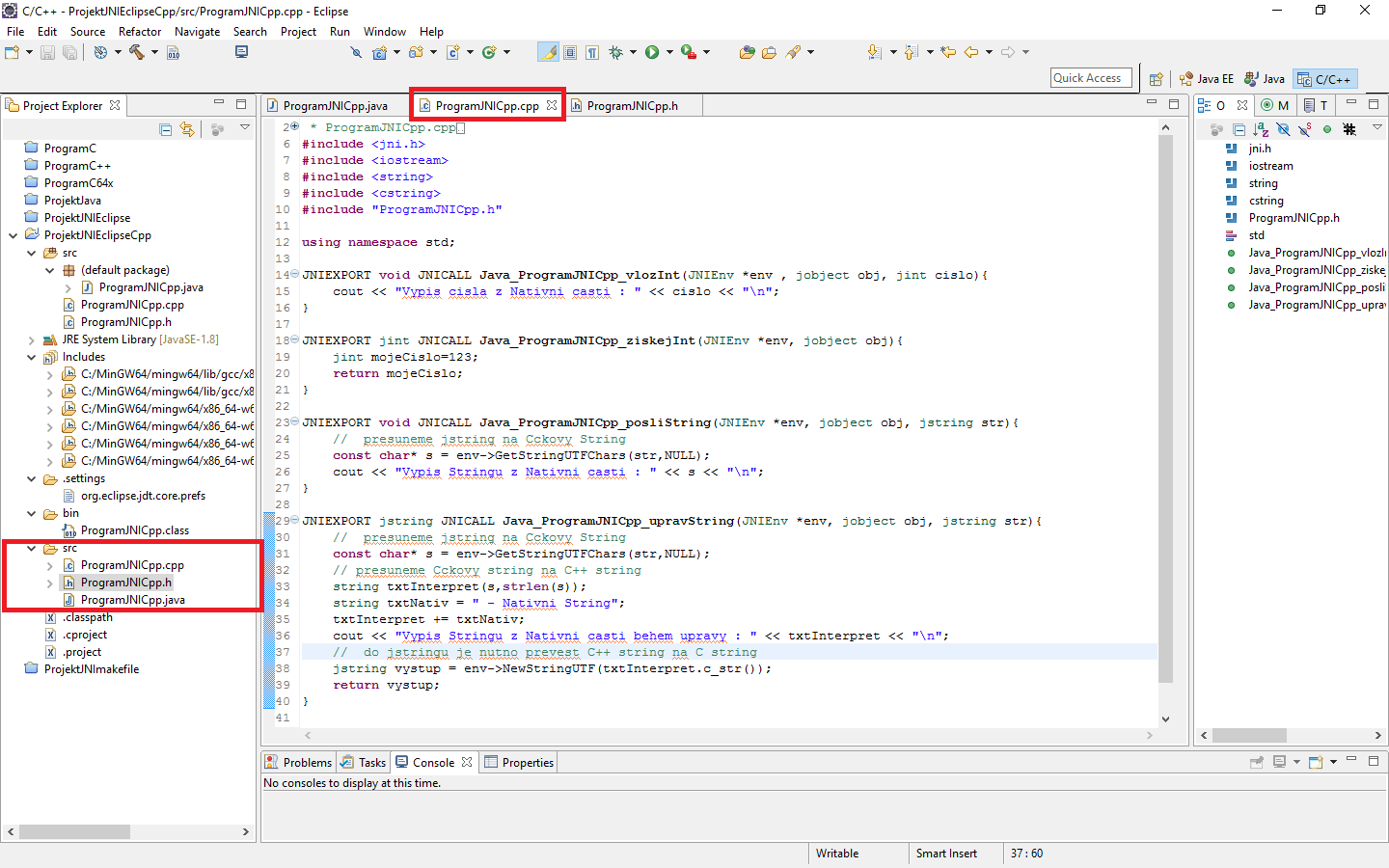Click inside the Quick Access search field
Viewport: 1389px width, 868px height.
coord(1090,78)
